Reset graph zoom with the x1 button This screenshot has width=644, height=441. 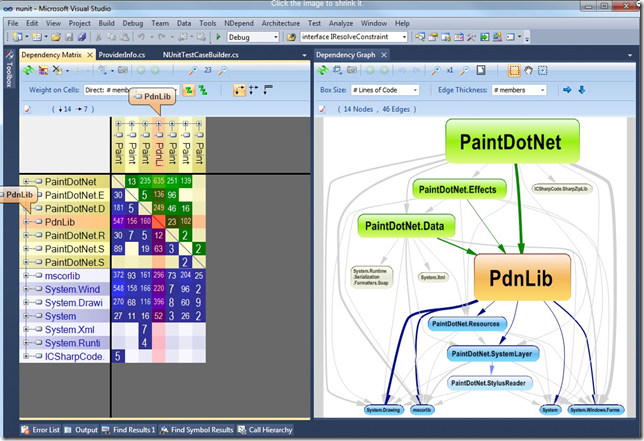[x=450, y=71]
